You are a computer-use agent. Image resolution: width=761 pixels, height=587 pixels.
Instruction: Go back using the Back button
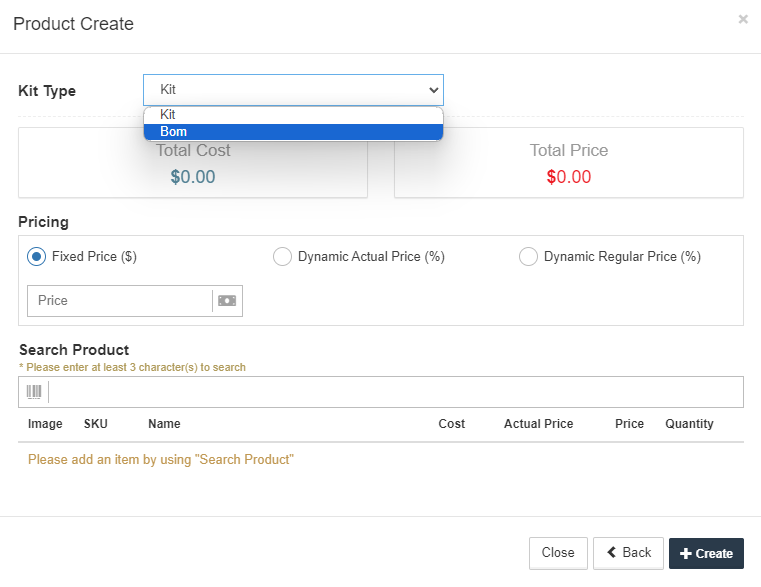tap(628, 553)
